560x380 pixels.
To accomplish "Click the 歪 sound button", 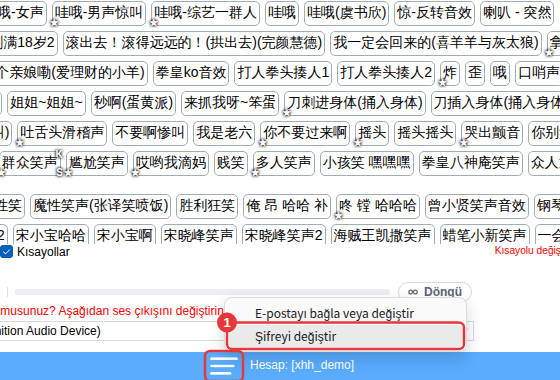I will [475, 73].
